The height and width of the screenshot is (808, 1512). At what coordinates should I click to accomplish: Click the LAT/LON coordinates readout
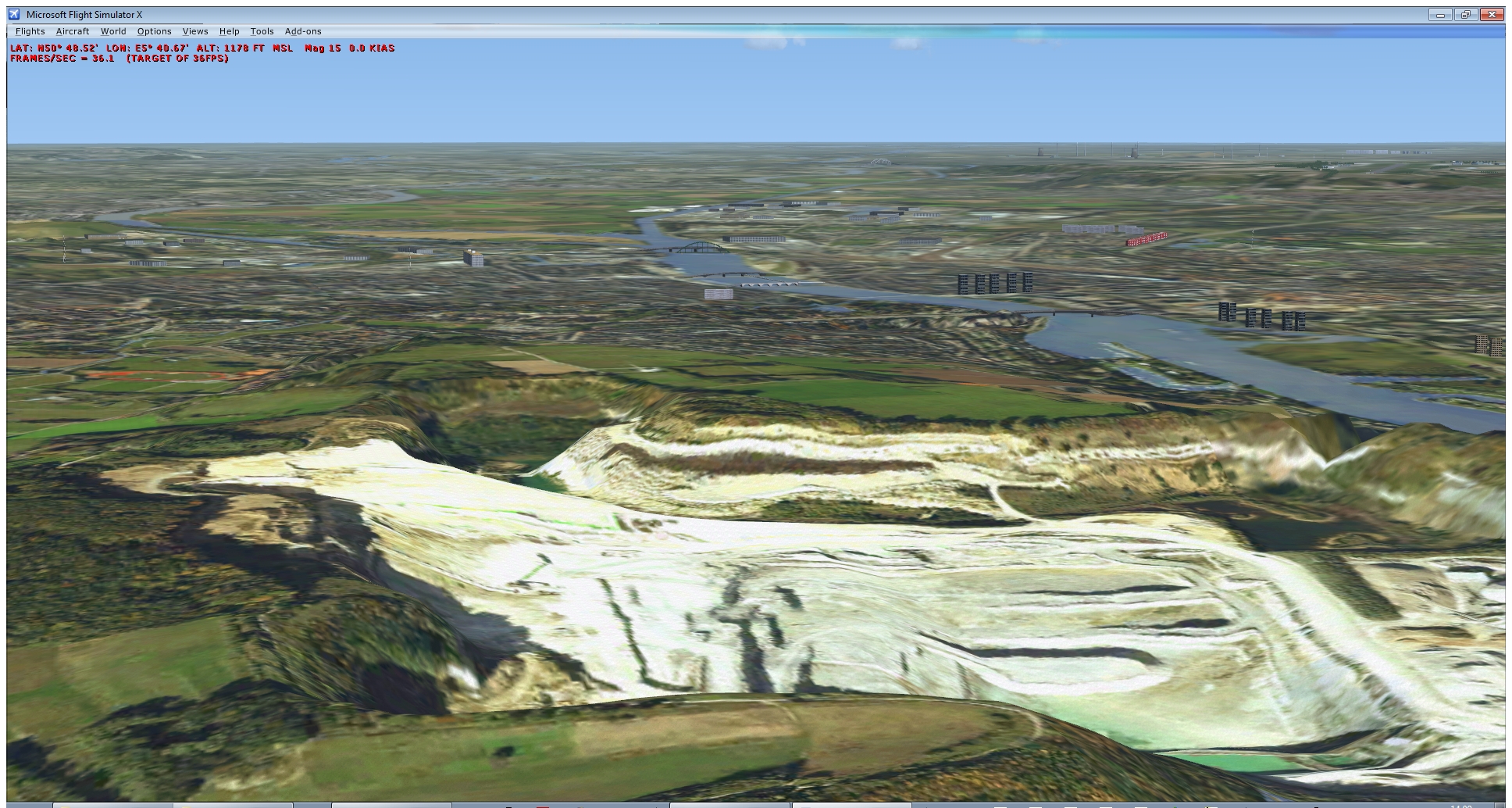pyautogui.click(x=117, y=48)
